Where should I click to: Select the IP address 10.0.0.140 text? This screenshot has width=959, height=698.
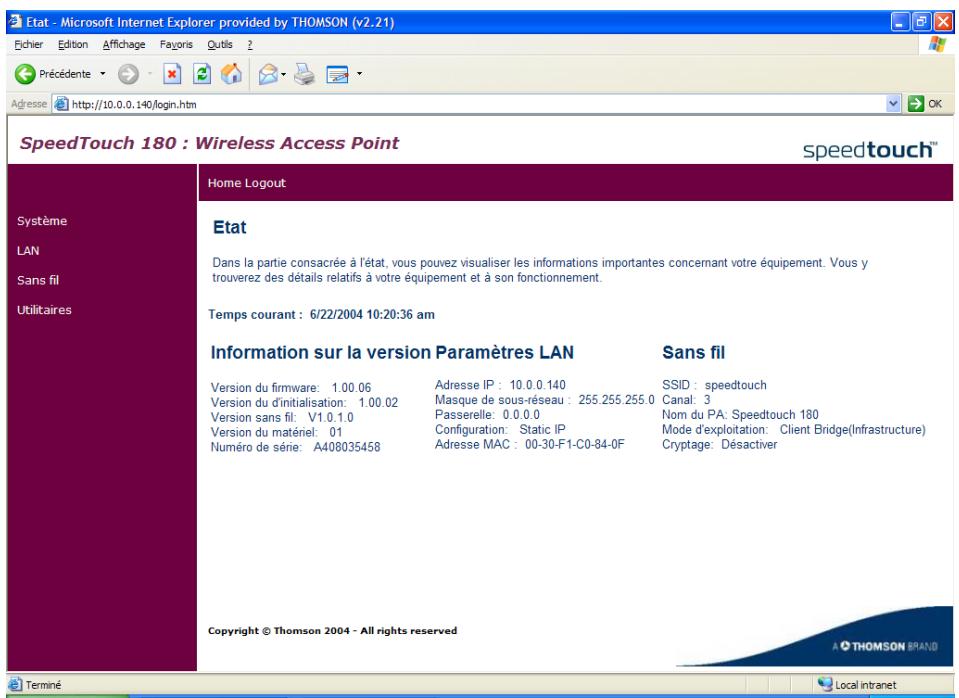click(x=538, y=385)
